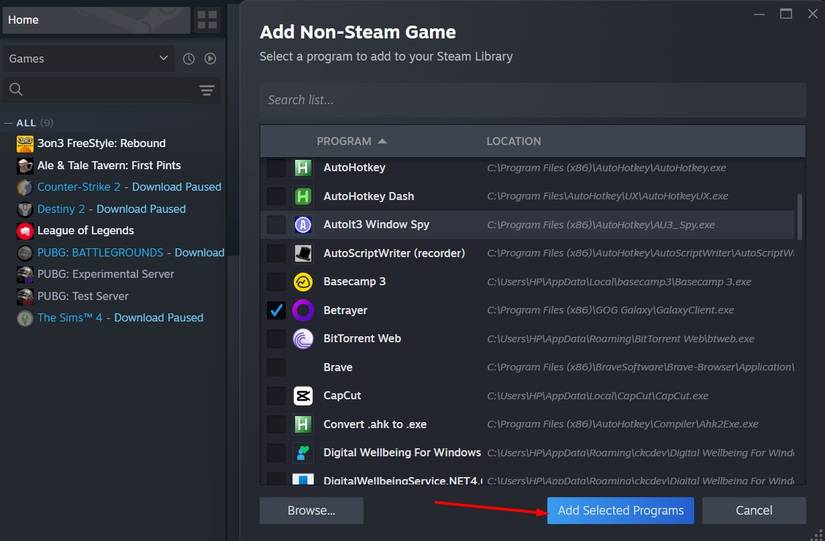Click the Brave program name
The width and height of the screenshot is (825, 541).
coord(338,367)
